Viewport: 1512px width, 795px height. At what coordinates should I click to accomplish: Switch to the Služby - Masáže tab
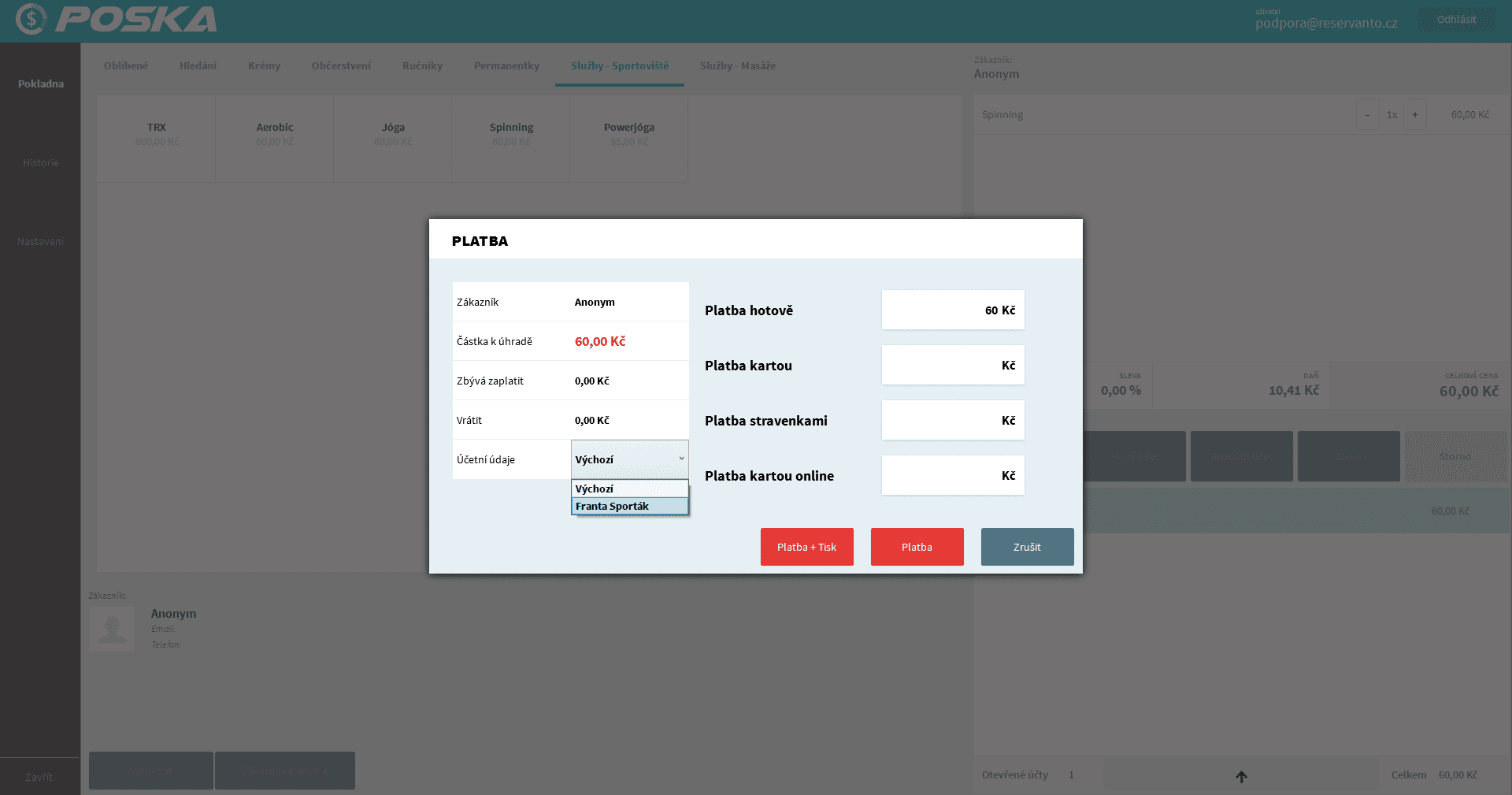point(737,66)
